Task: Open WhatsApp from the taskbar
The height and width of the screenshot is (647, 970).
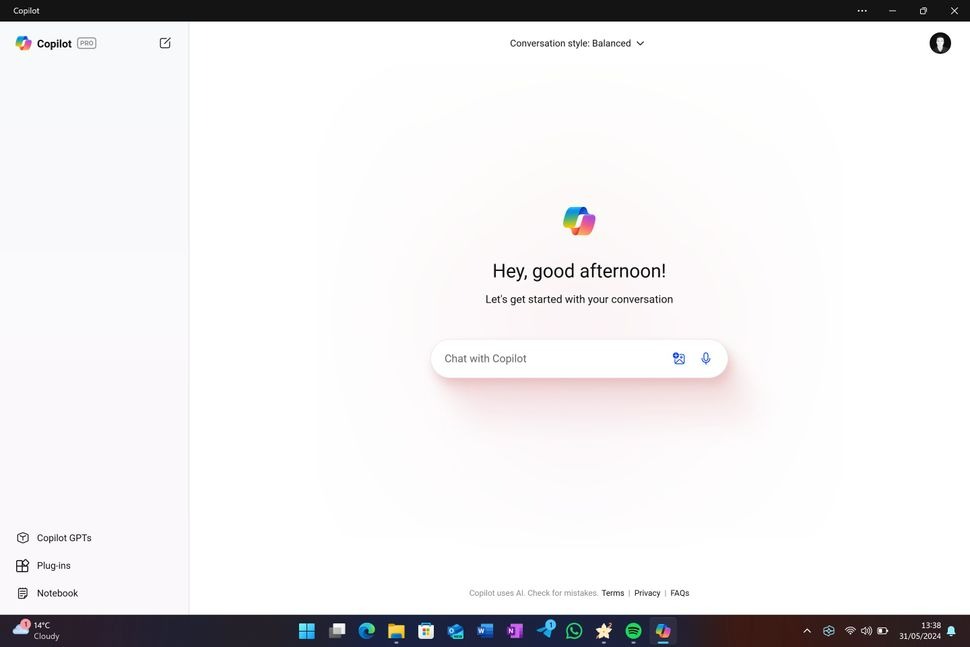Action: pyautogui.click(x=573, y=631)
